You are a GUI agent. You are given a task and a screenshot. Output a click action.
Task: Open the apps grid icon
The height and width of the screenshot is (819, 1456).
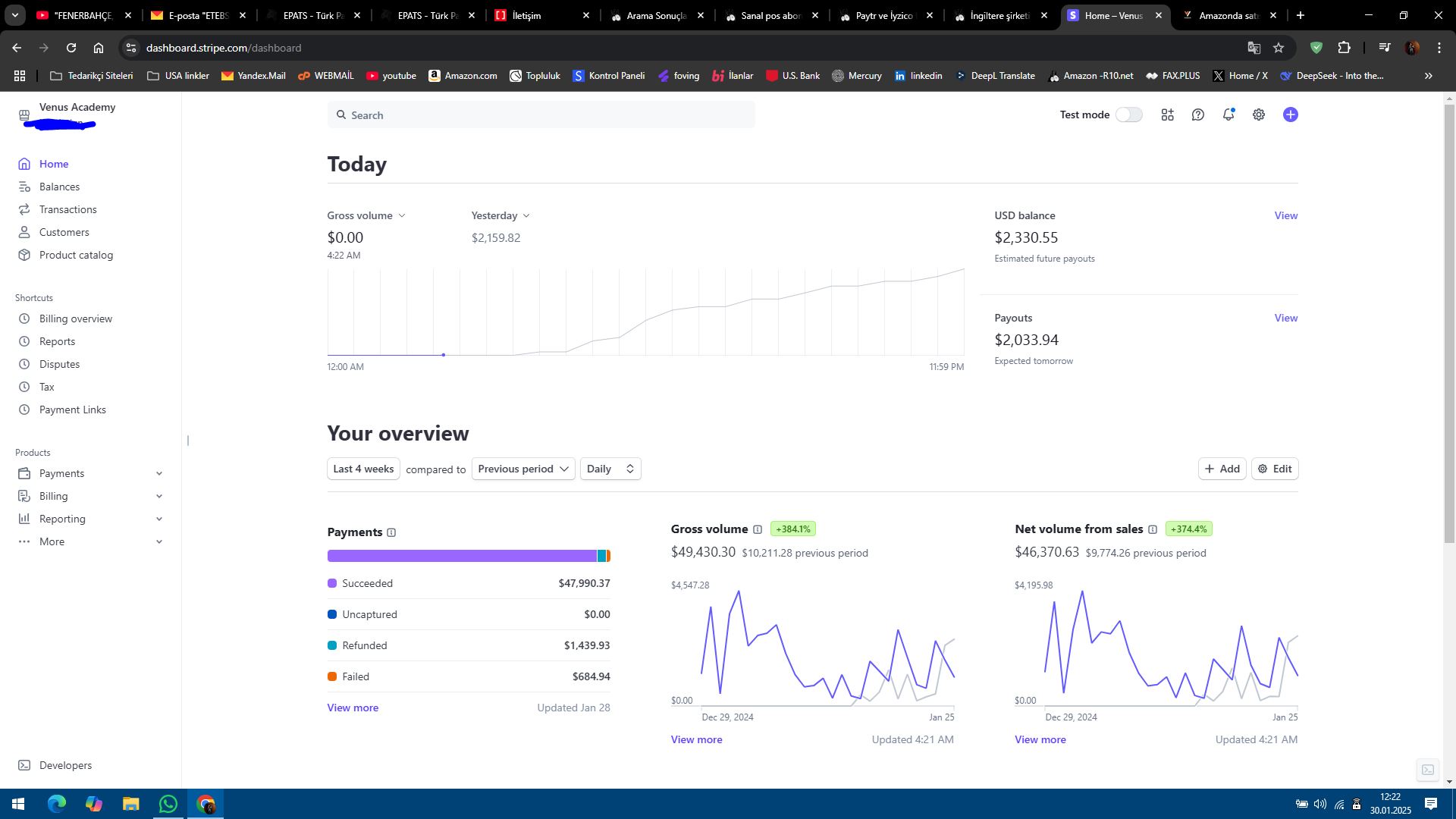coord(1167,115)
